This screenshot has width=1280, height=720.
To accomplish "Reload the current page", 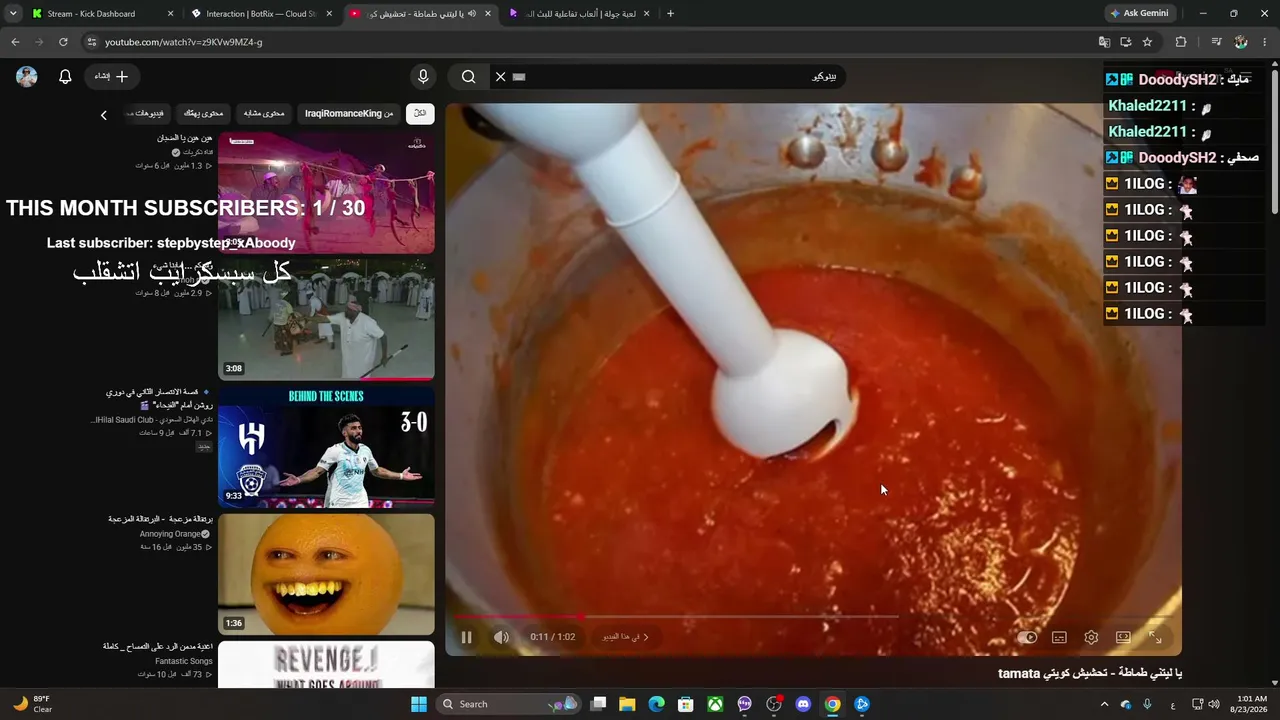I will click(63, 42).
